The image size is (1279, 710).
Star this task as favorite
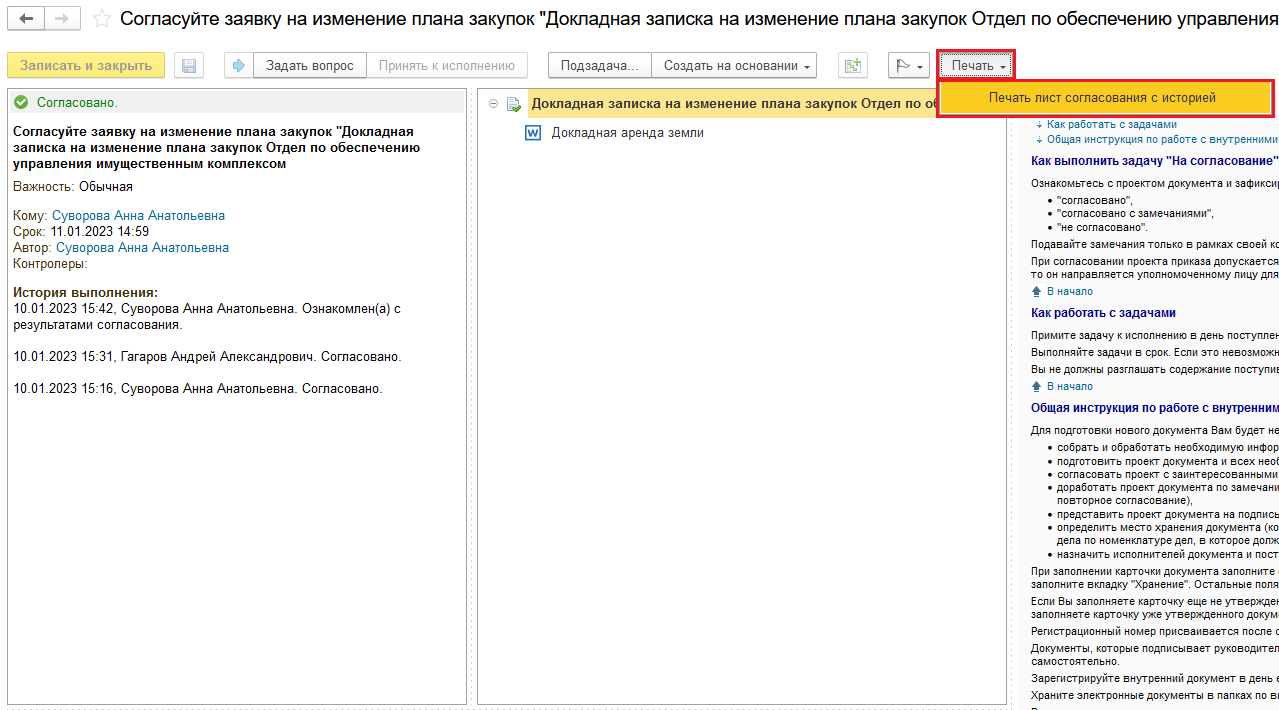pyautogui.click(x=101, y=19)
